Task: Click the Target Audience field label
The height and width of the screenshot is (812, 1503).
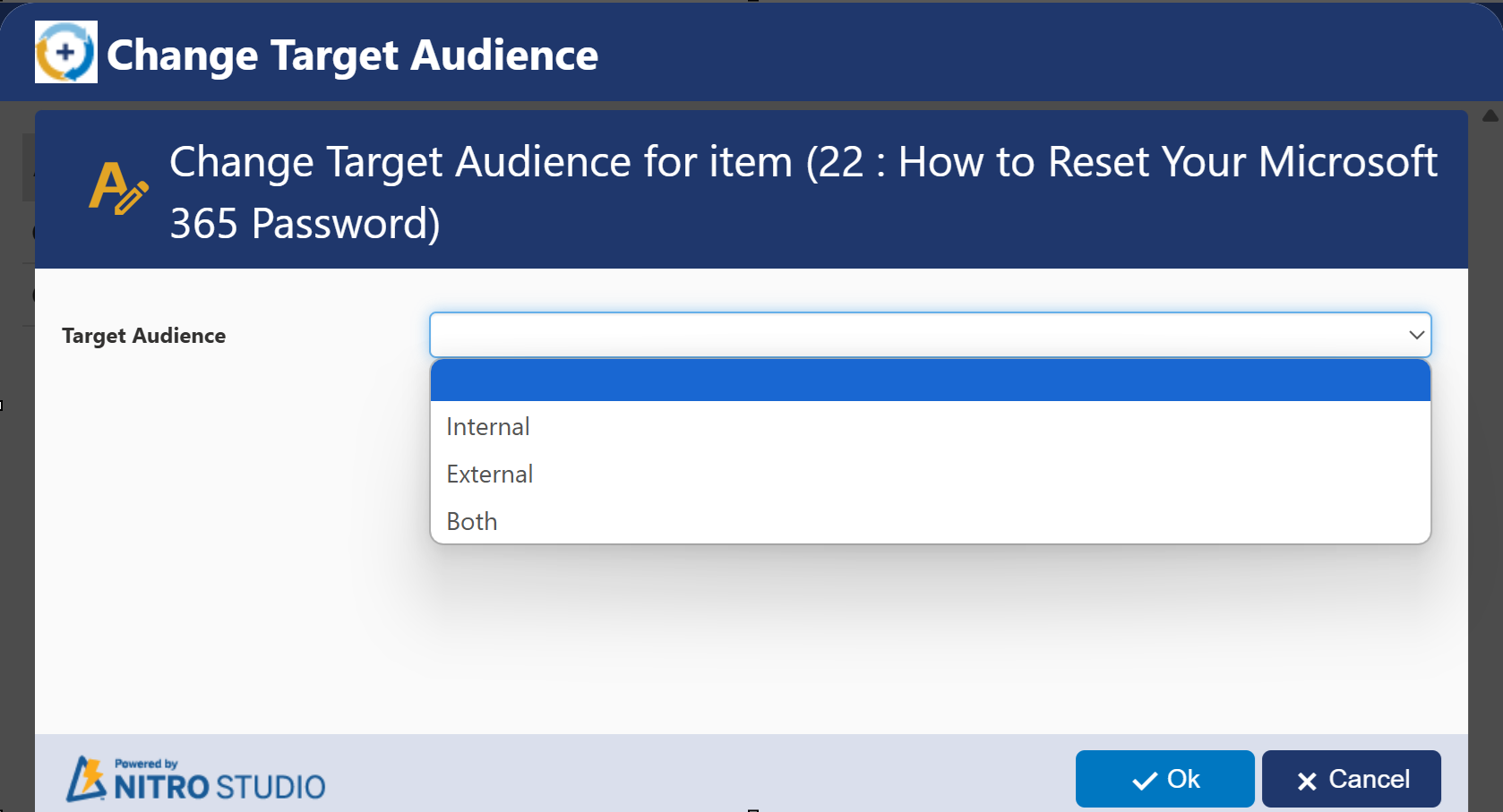Action: click(x=143, y=336)
